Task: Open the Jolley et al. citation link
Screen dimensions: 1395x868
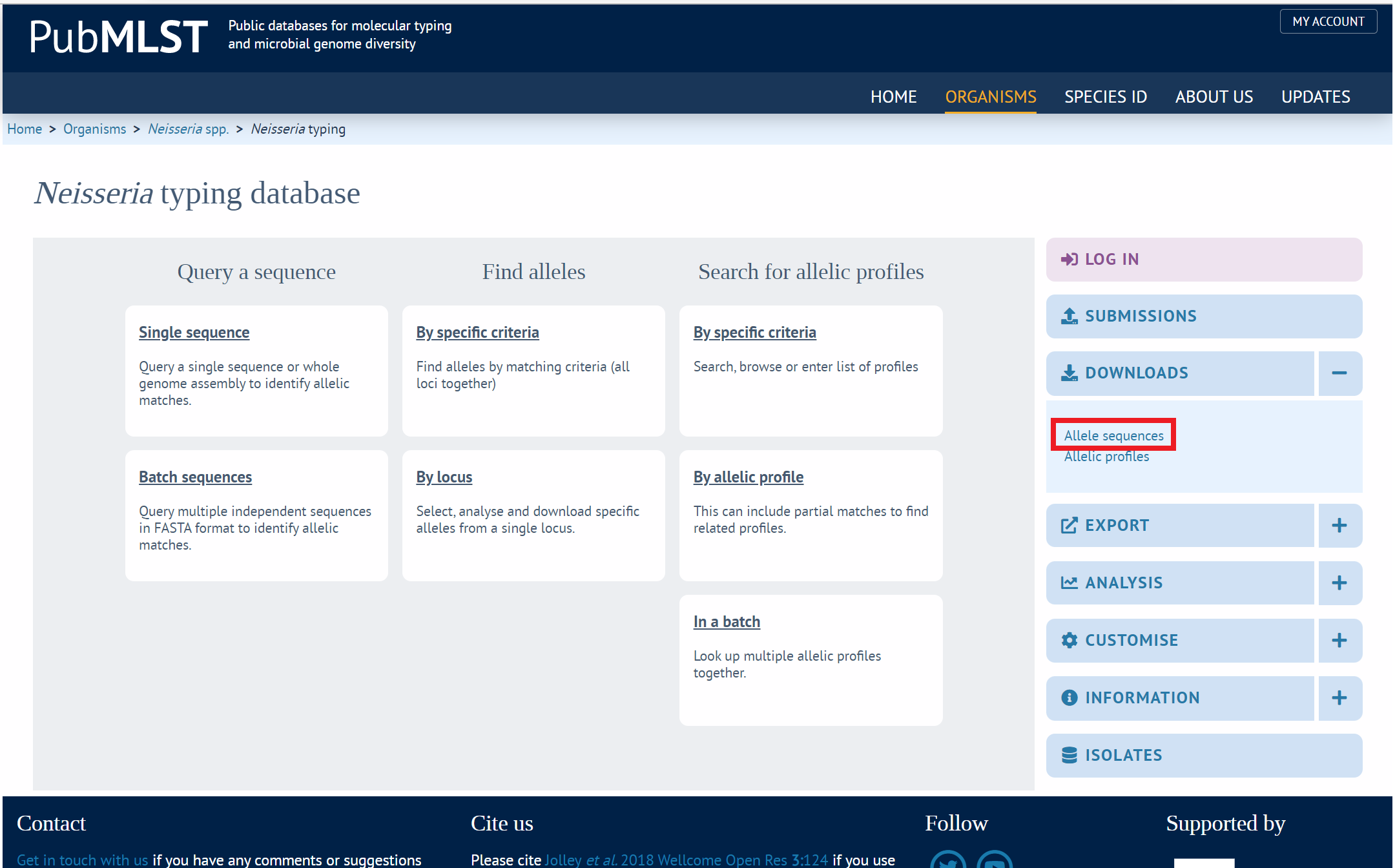Action: [687, 860]
